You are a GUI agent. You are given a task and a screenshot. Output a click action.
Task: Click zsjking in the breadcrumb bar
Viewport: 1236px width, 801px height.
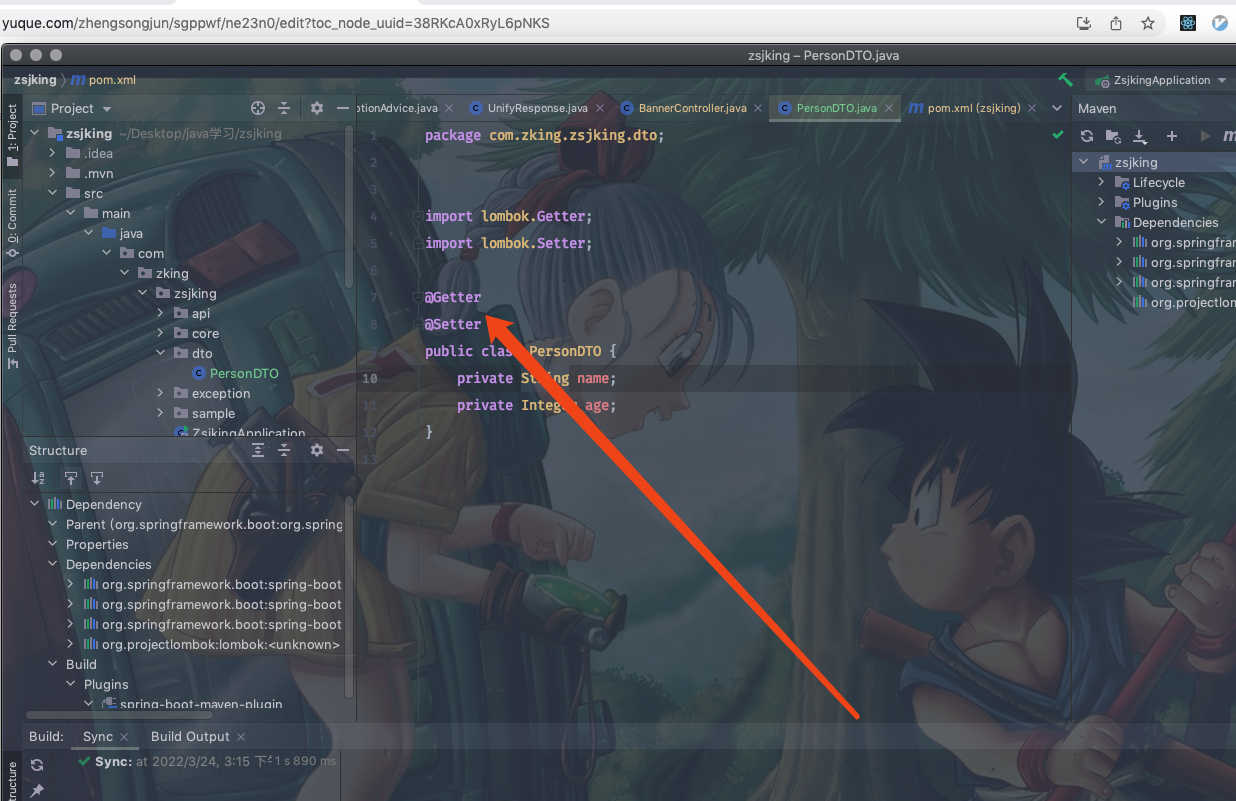35,80
